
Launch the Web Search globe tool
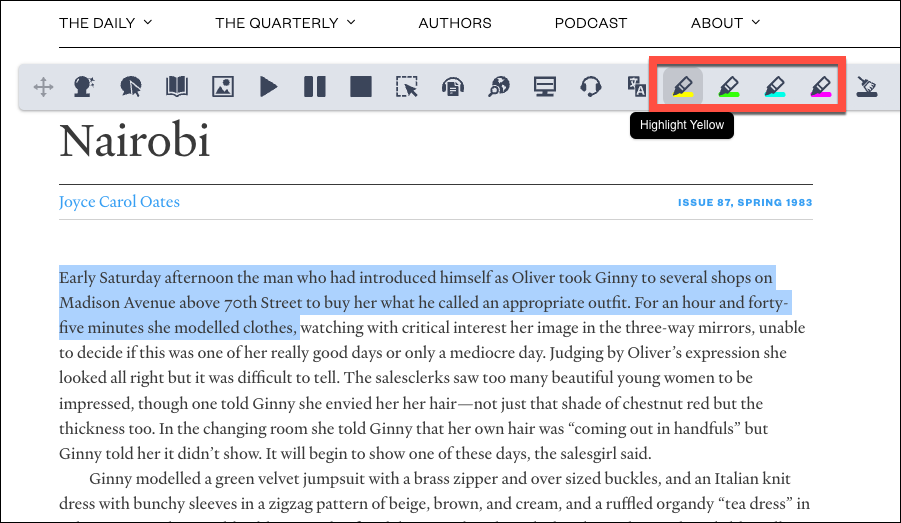pyautogui.click(x=499, y=87)
